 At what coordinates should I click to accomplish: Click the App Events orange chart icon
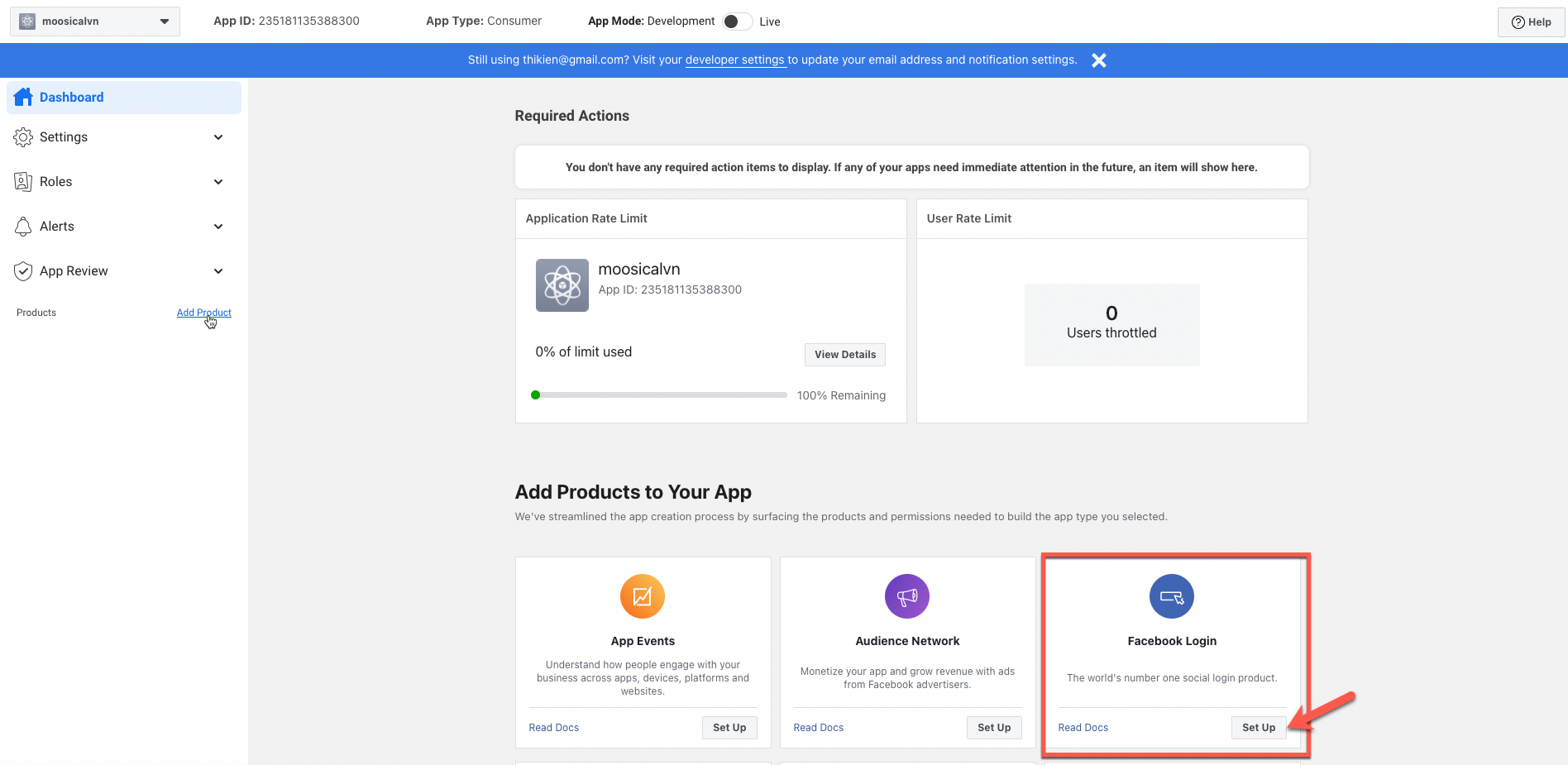click(x=643, y=596)
